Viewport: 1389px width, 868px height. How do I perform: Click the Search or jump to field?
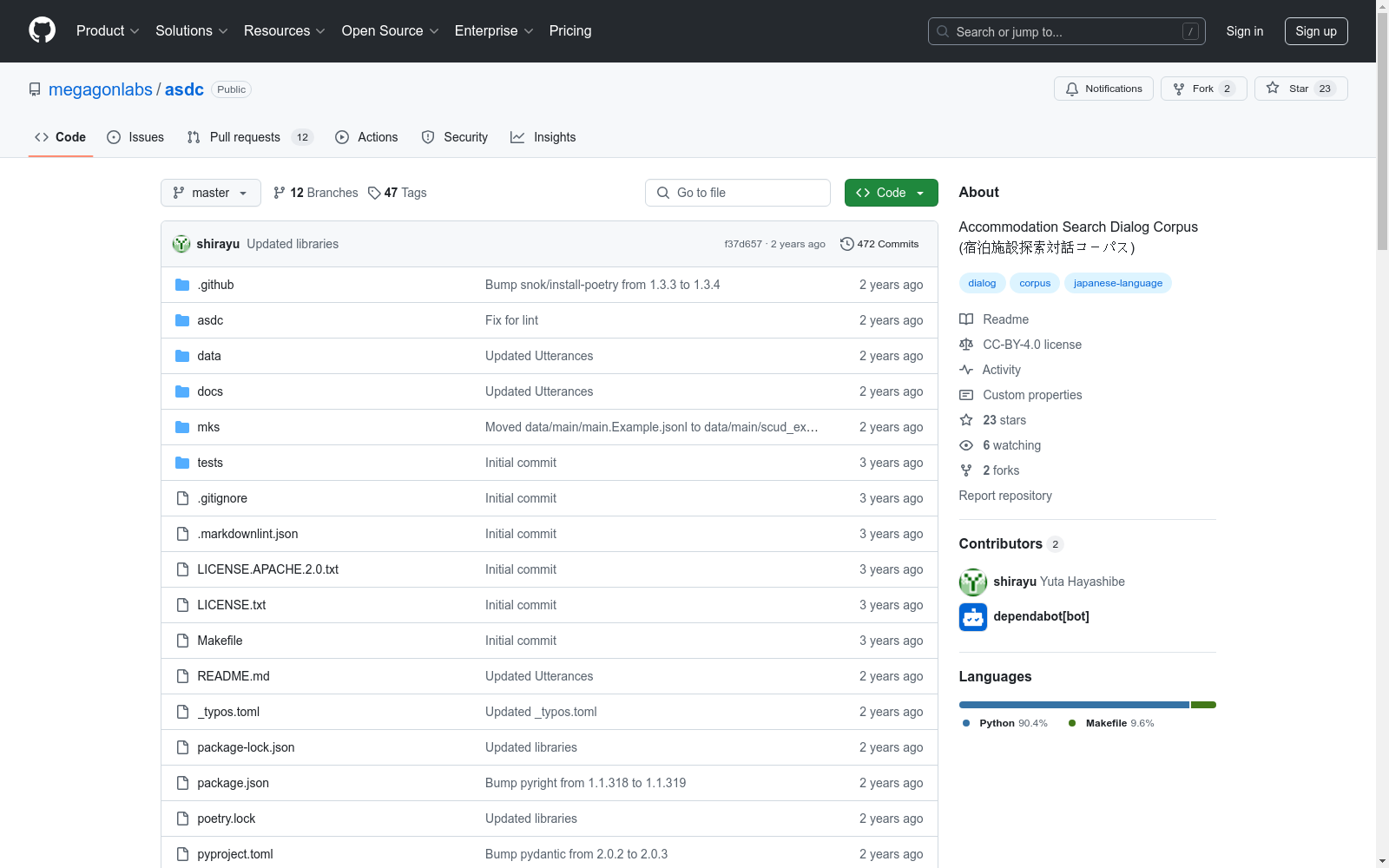click(1067, 31)
